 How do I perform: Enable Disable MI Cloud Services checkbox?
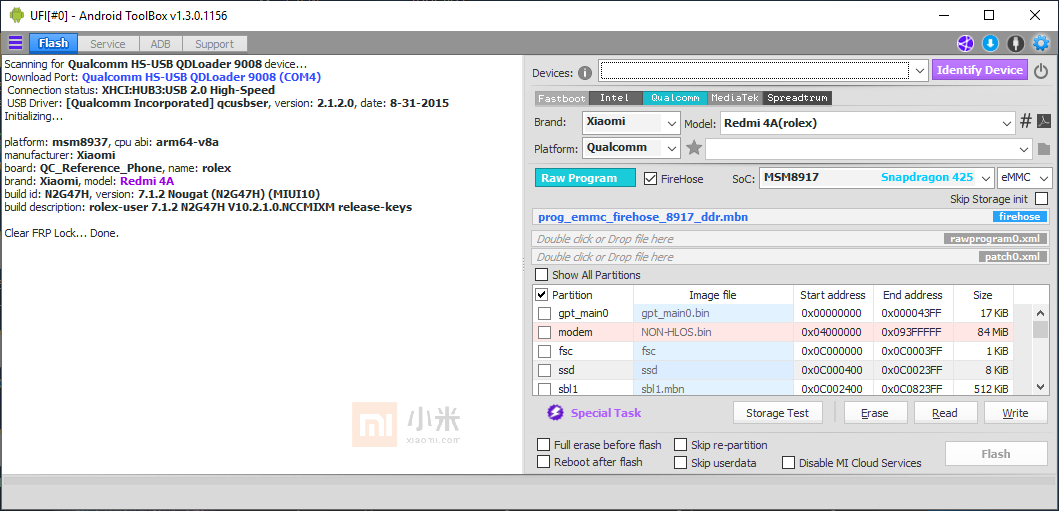pos(789,463)
